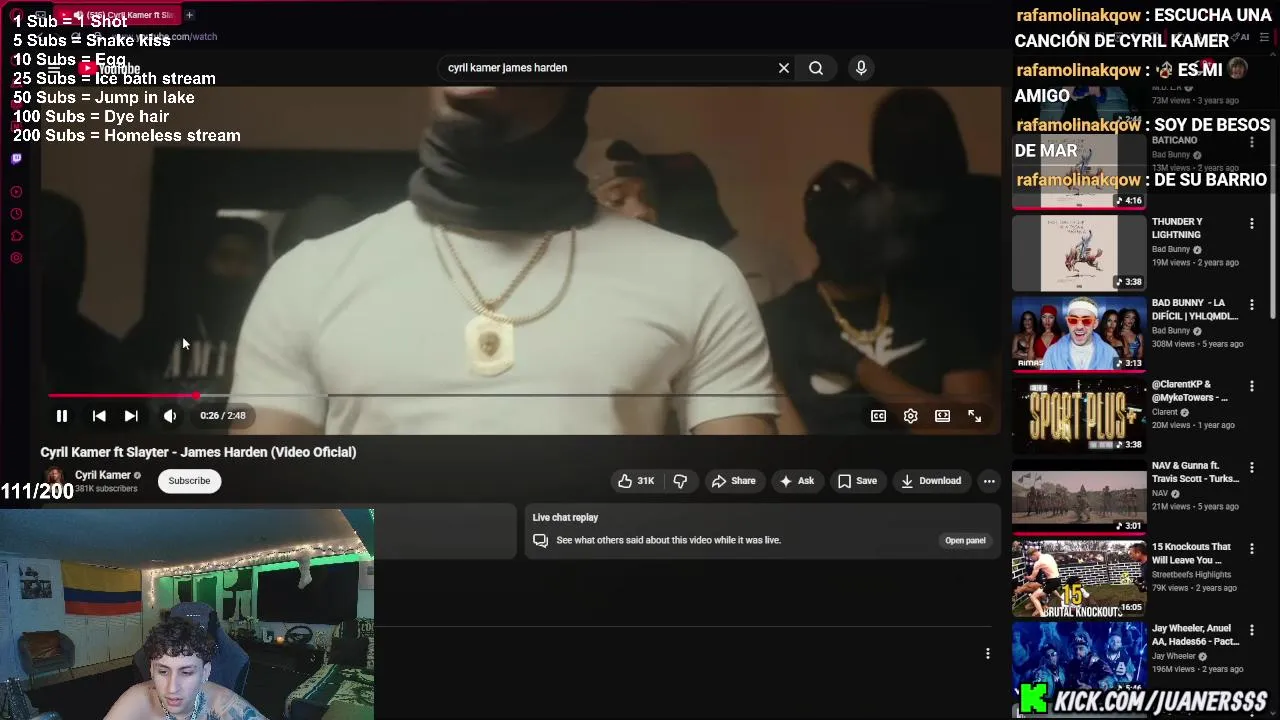Click the Ask button
Viewport: 1280px width, 720px height.
coord(796,481)
